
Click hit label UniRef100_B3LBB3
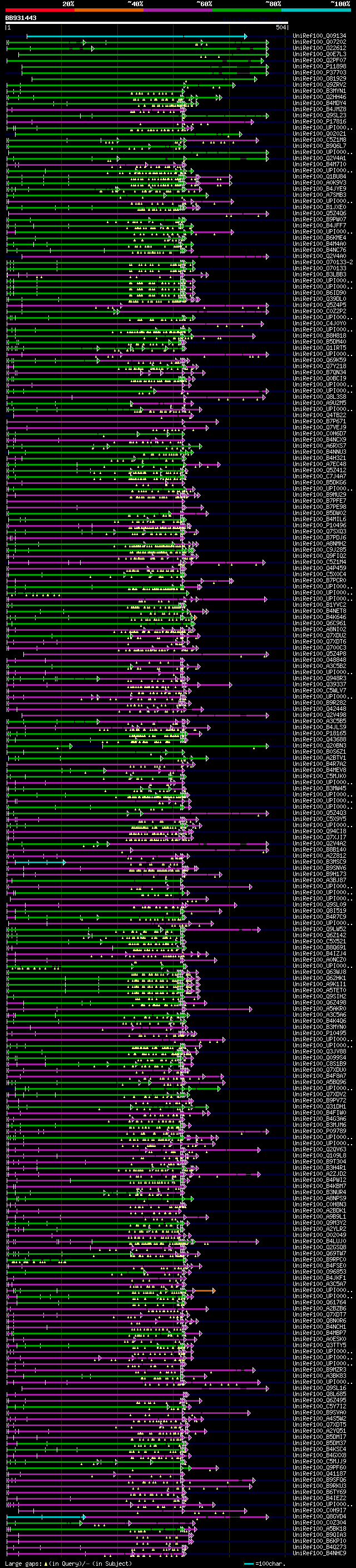pos(319,275)
